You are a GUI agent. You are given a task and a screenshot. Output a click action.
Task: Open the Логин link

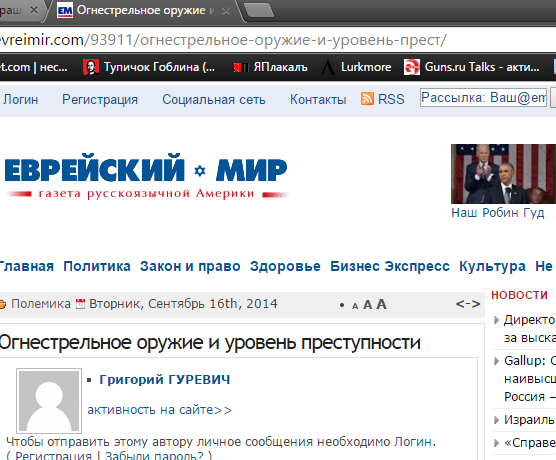(21, 100)
